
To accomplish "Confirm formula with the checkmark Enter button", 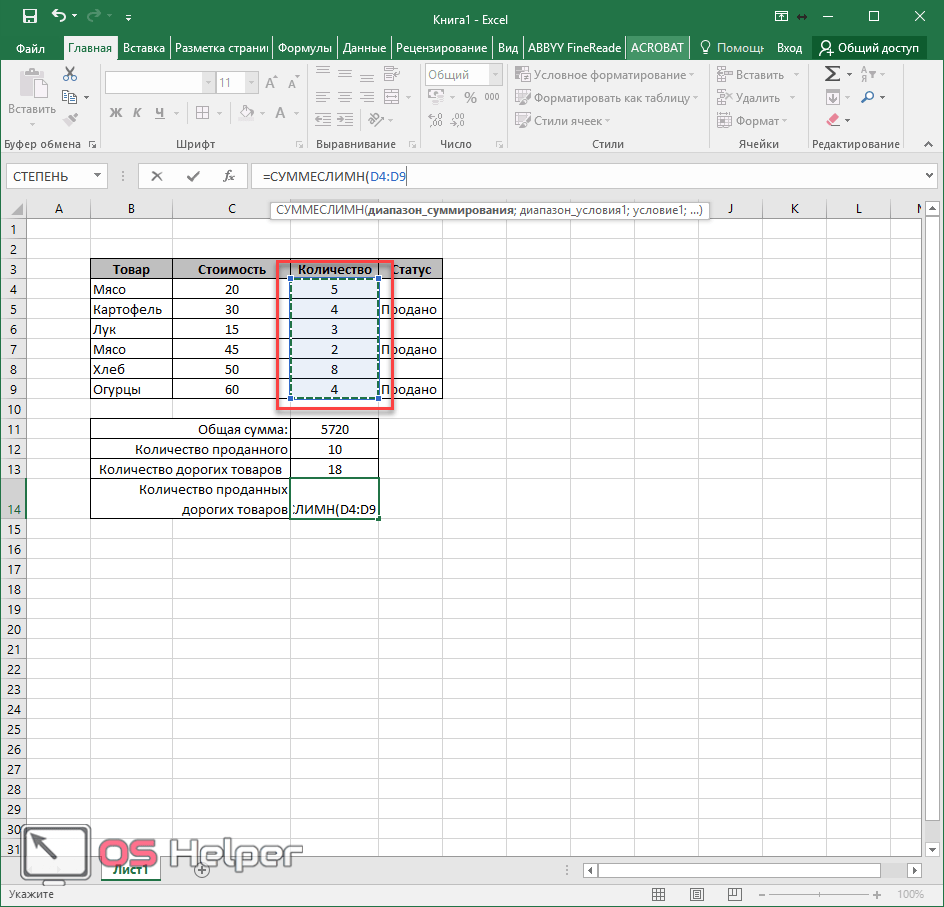I will tap(193, 176).
